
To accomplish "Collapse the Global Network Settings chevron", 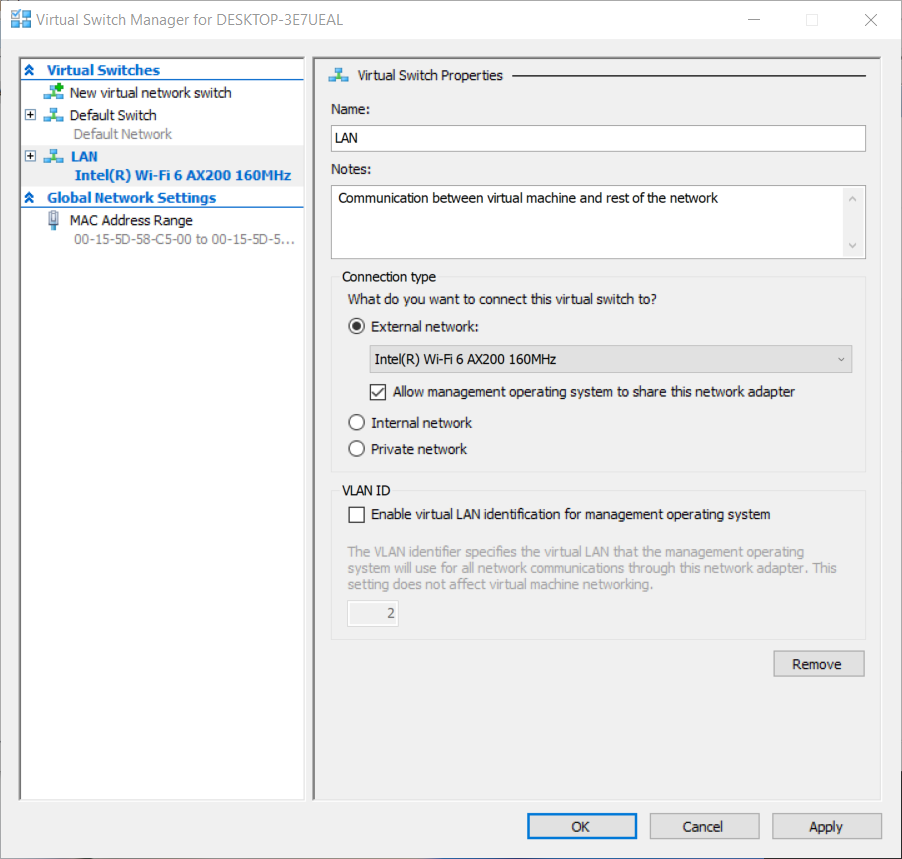I will point(30,198).
